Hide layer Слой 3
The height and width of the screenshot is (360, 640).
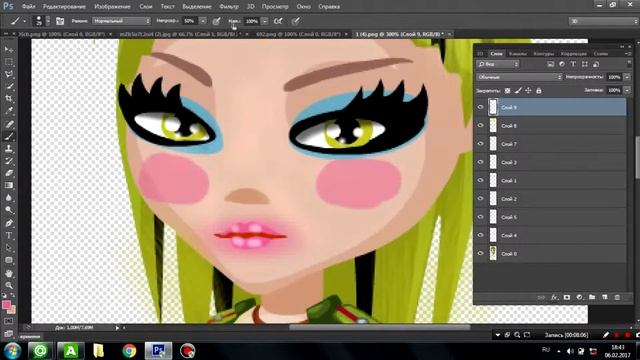480,162
